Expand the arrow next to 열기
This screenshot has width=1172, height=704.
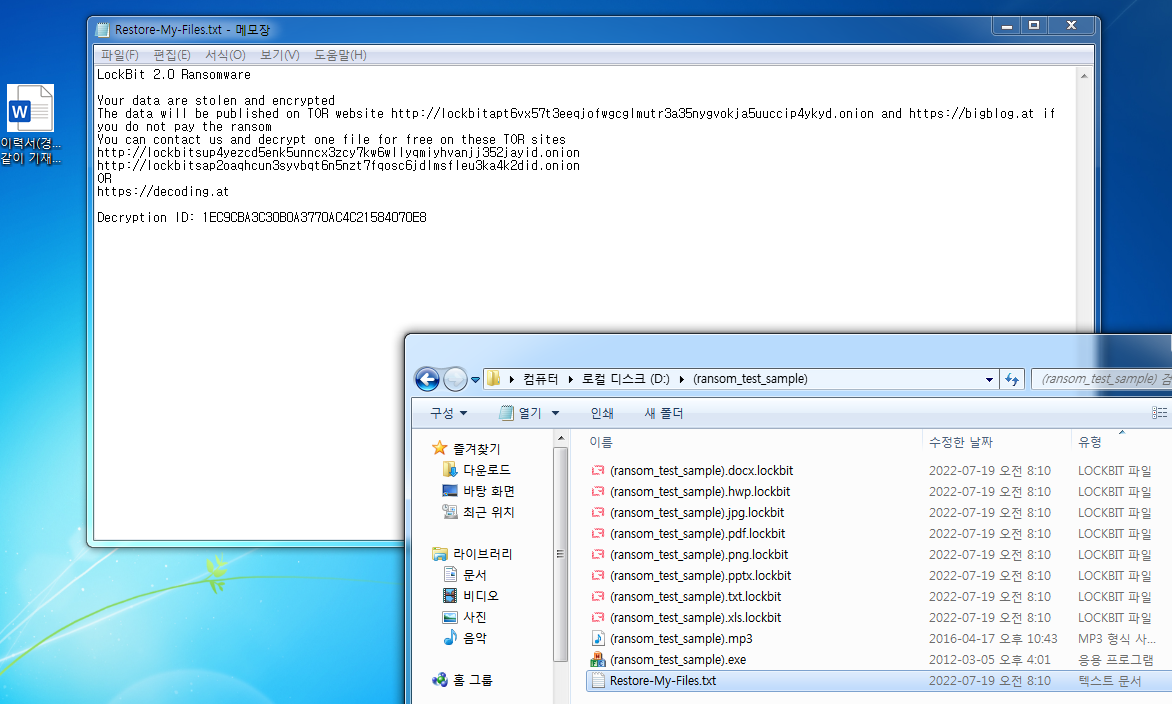(555, 413)
